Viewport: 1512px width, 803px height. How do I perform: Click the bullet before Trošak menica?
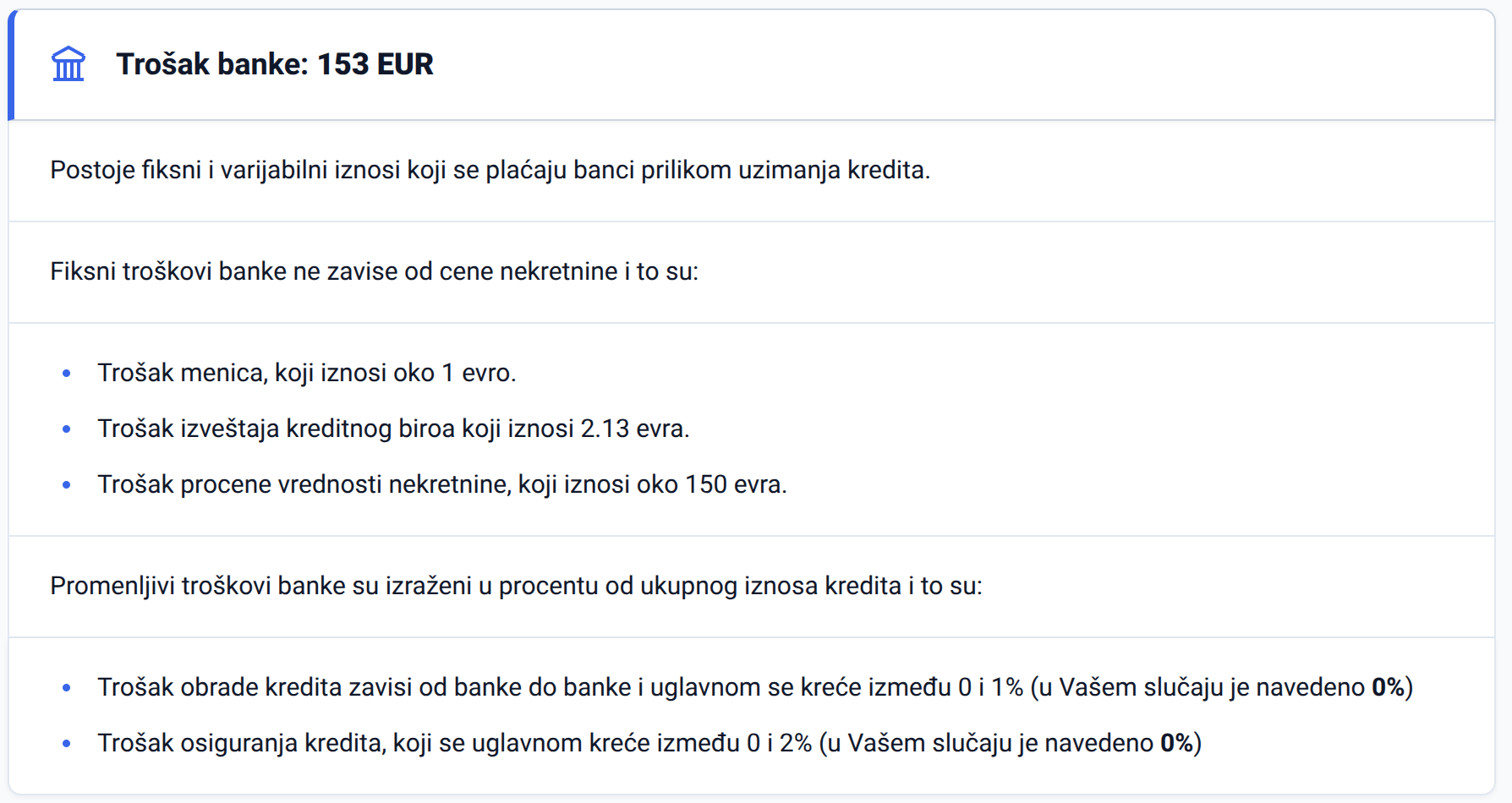point(67,373)
